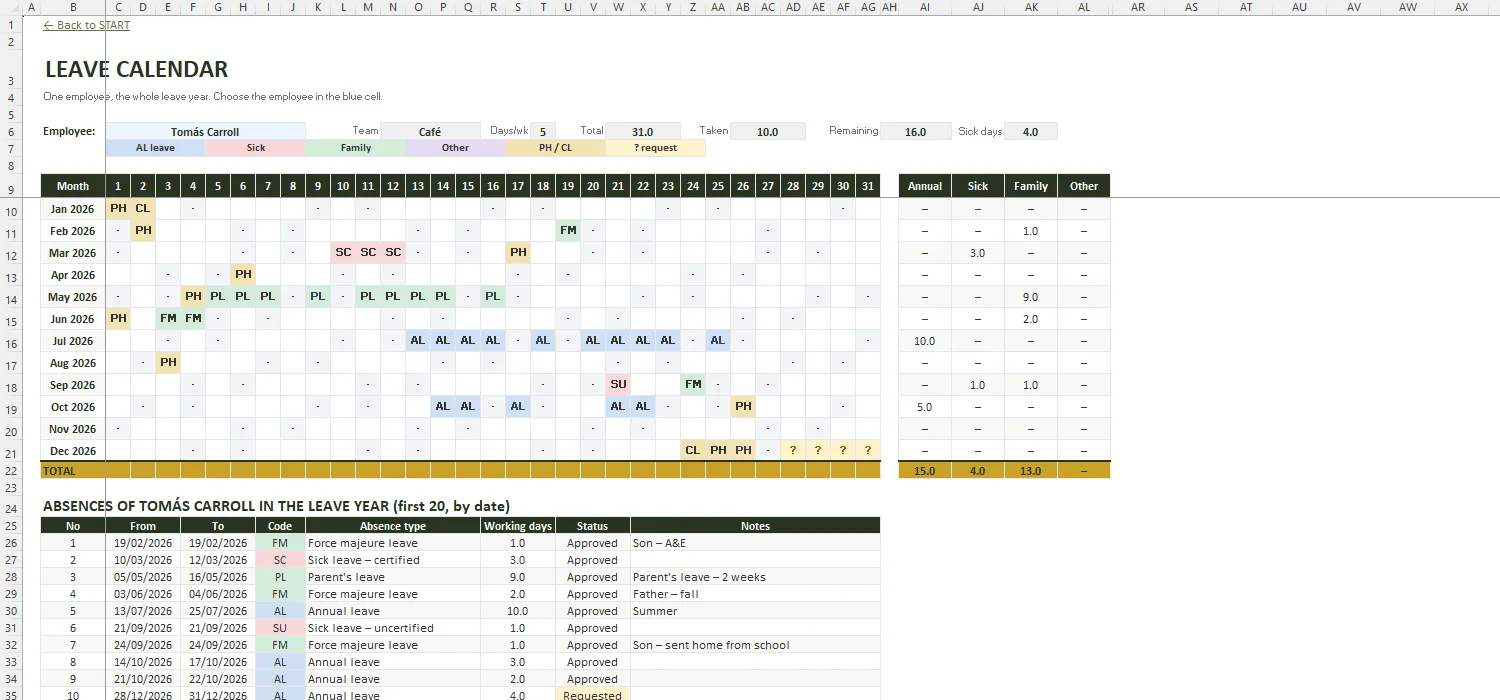Click the Status table header
1500x700 pixels.
pos(593,526)
